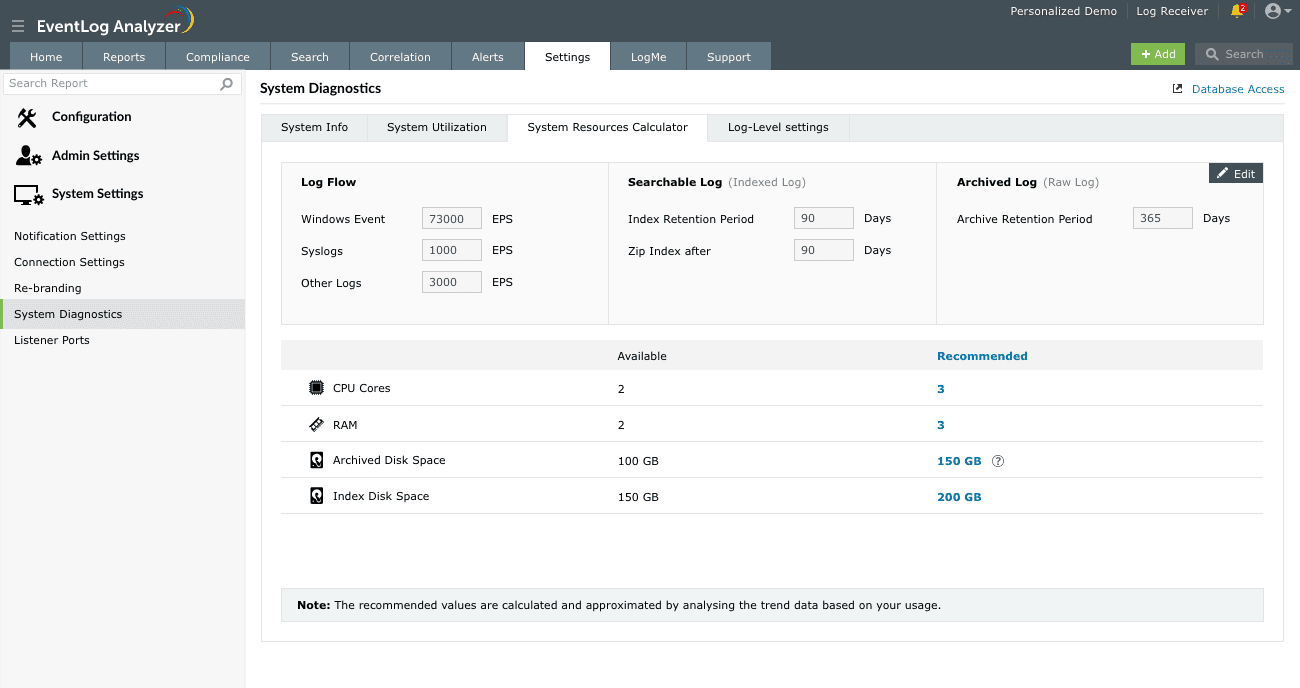
Task: Click the Personalized Demo link
Action: click(1063, 11)
